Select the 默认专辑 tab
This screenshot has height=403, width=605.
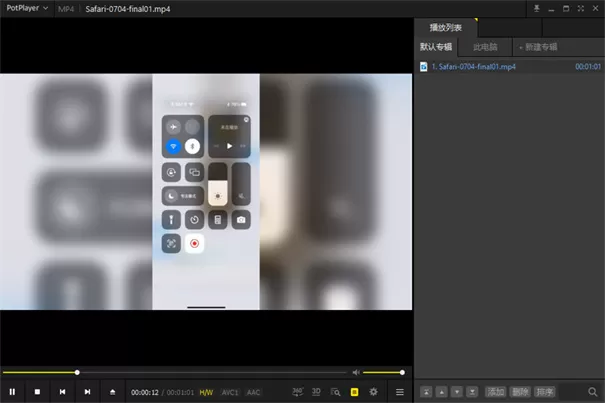(x=436, y=47)
